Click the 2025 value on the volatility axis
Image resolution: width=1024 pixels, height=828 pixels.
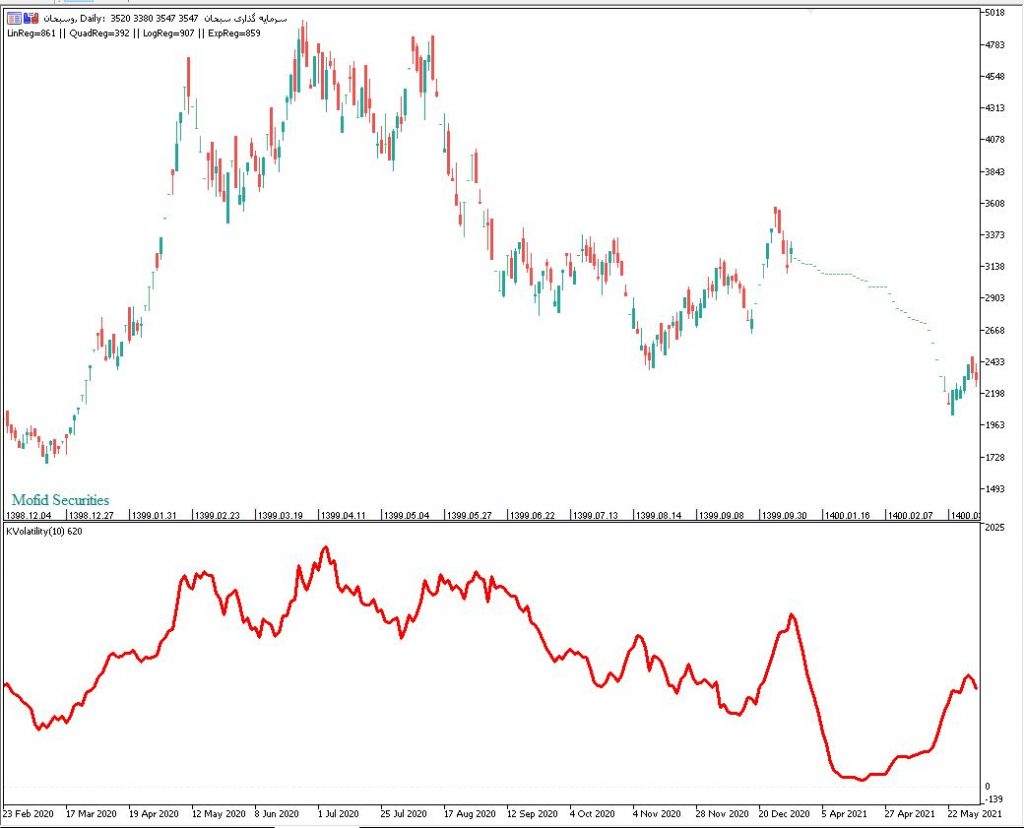[995, 528]
